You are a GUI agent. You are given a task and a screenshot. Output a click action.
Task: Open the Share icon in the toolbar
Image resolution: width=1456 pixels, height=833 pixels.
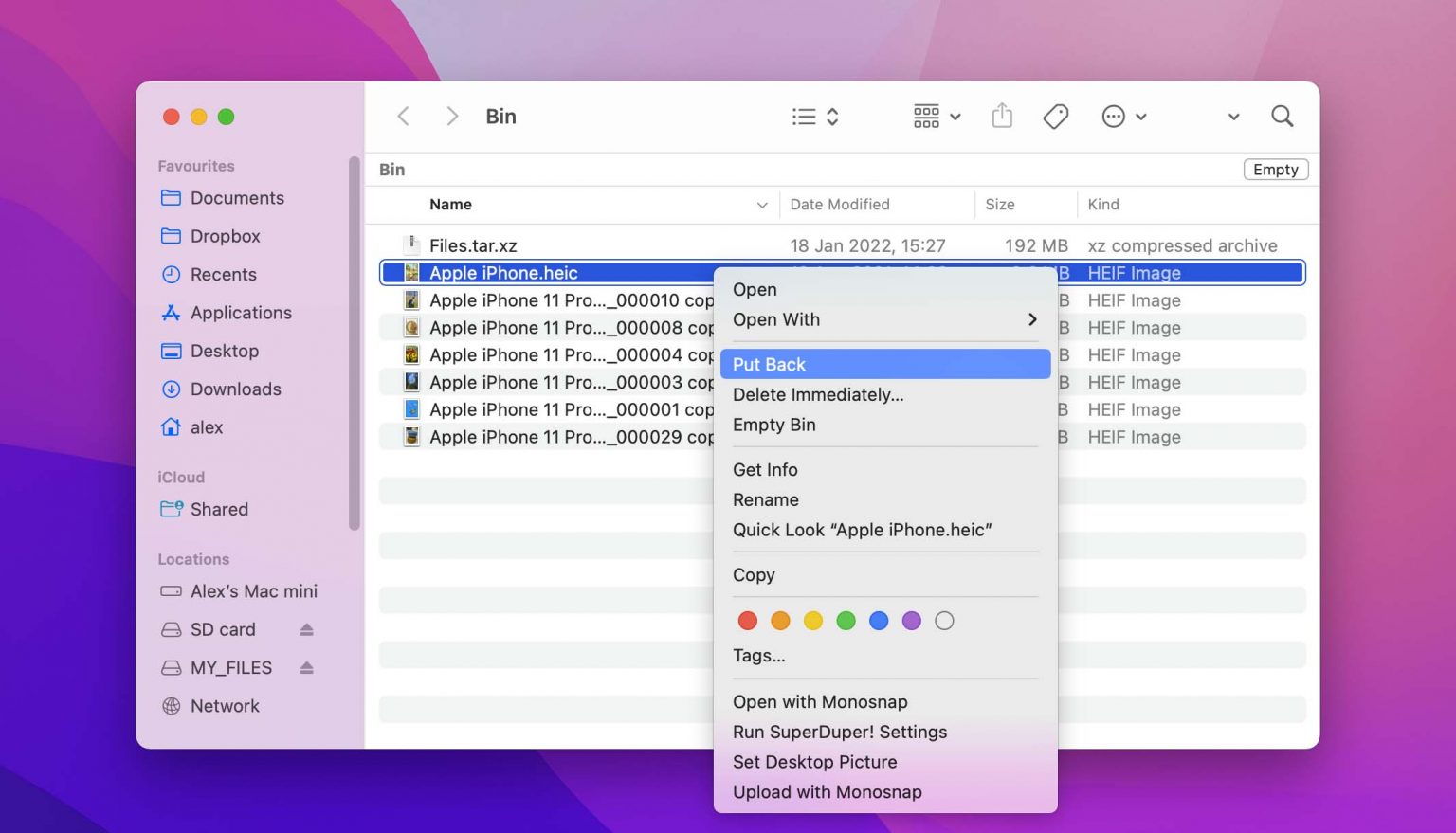(x=1002, y=116)
